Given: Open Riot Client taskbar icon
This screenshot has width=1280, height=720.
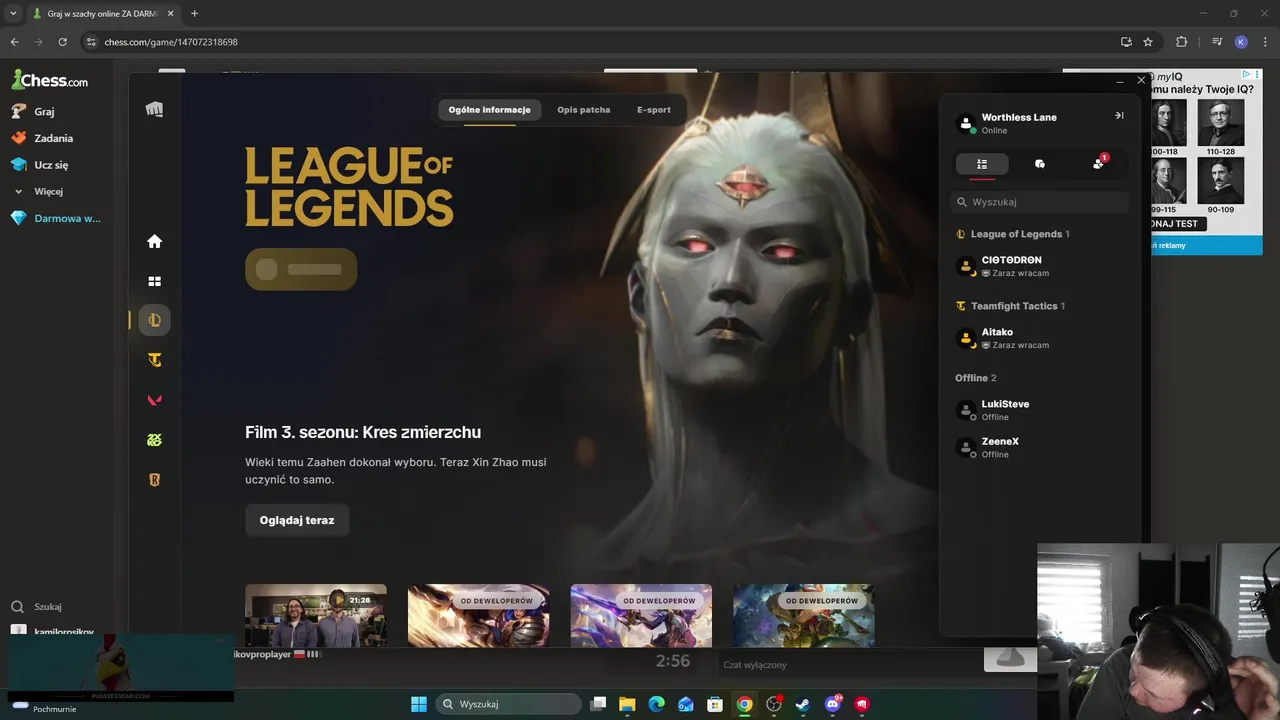Looking at the screenshot, I should [862, 704].
